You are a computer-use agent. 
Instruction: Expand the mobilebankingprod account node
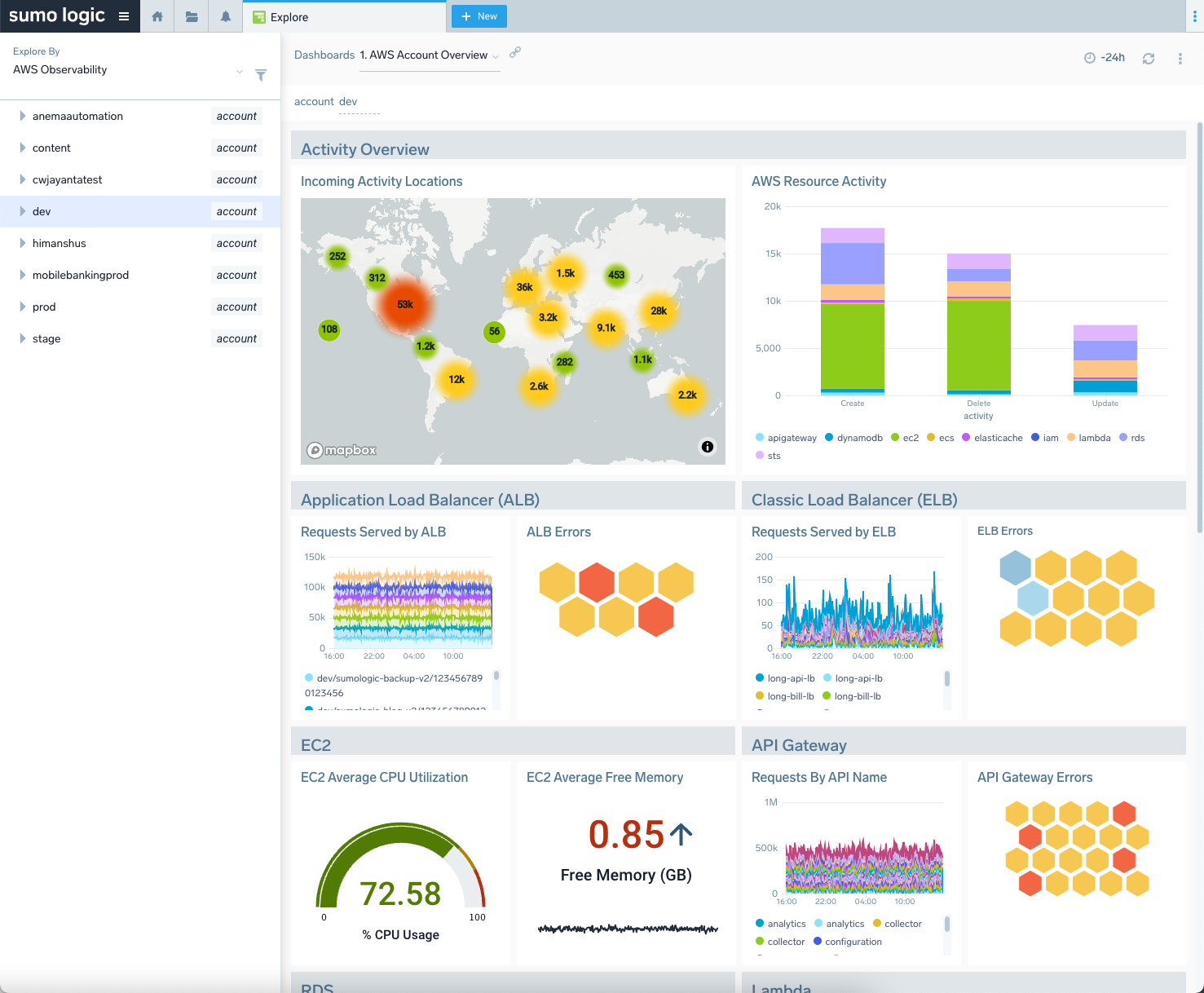tap(22, 275)
